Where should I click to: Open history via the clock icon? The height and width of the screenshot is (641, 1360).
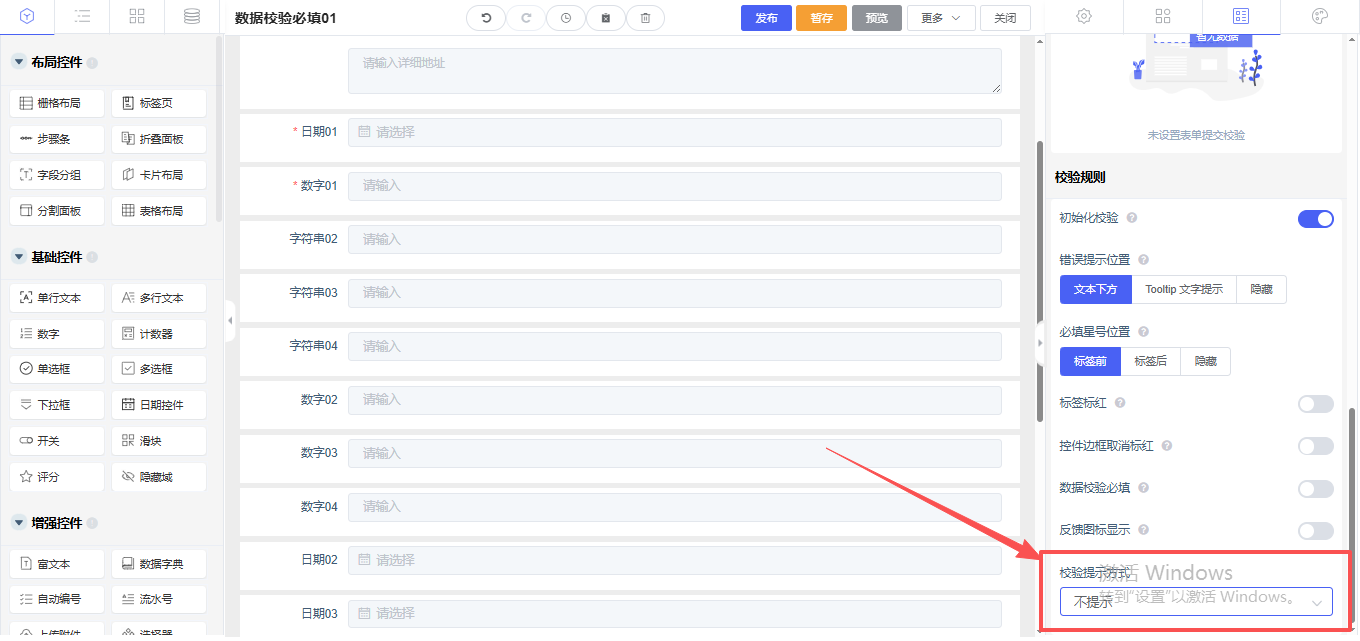[x=566, y=18]
